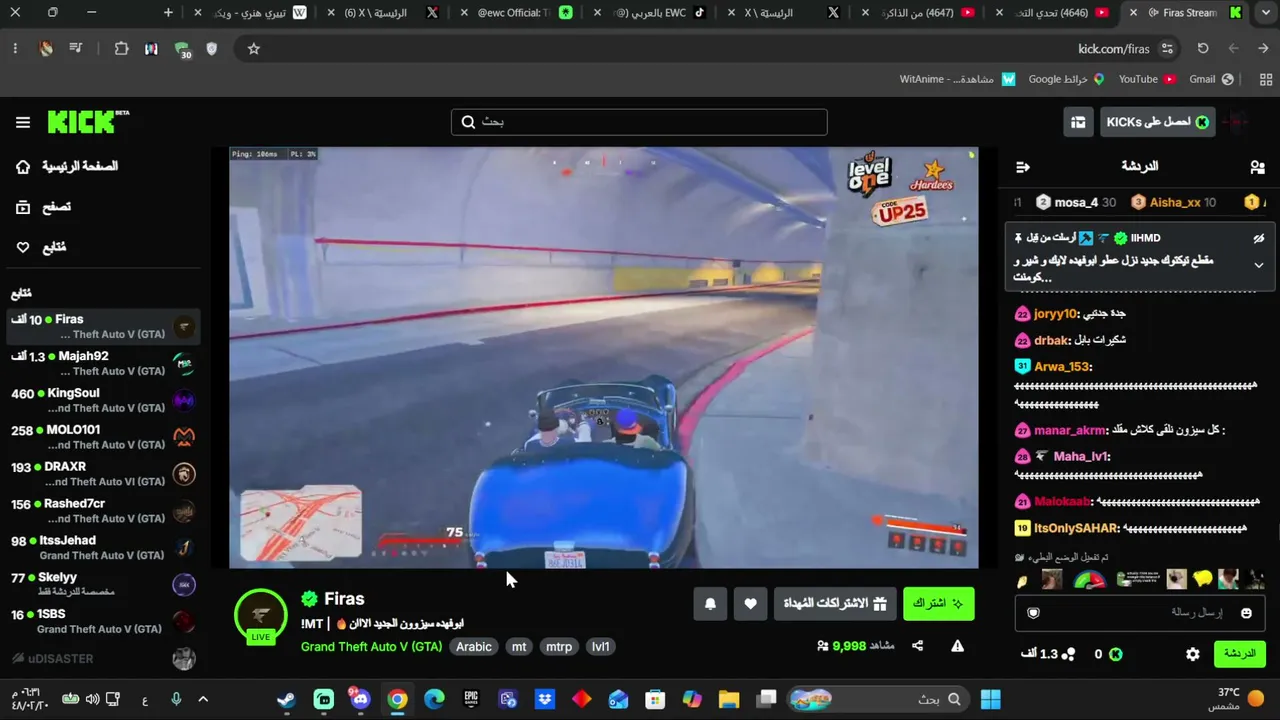Open MOLO101's channel from the sidebar

pos(103,437)
